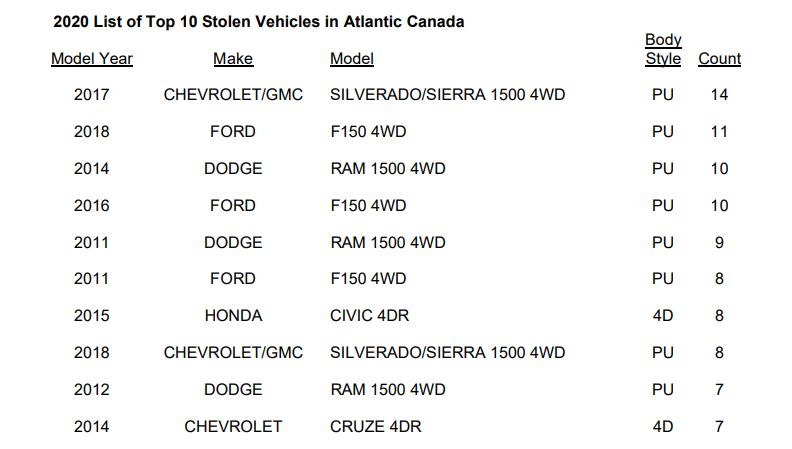Select the CIVIC 4DR model cell
Image resolution: width=792 pixels, height=449 pixels.
click(x=369, y=316)
